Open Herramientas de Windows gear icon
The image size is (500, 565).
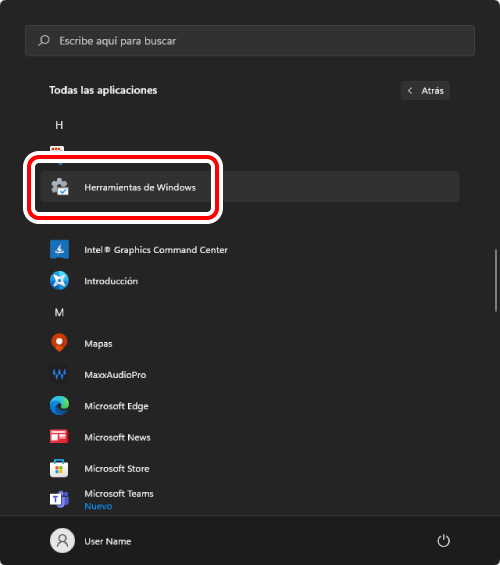59,187
